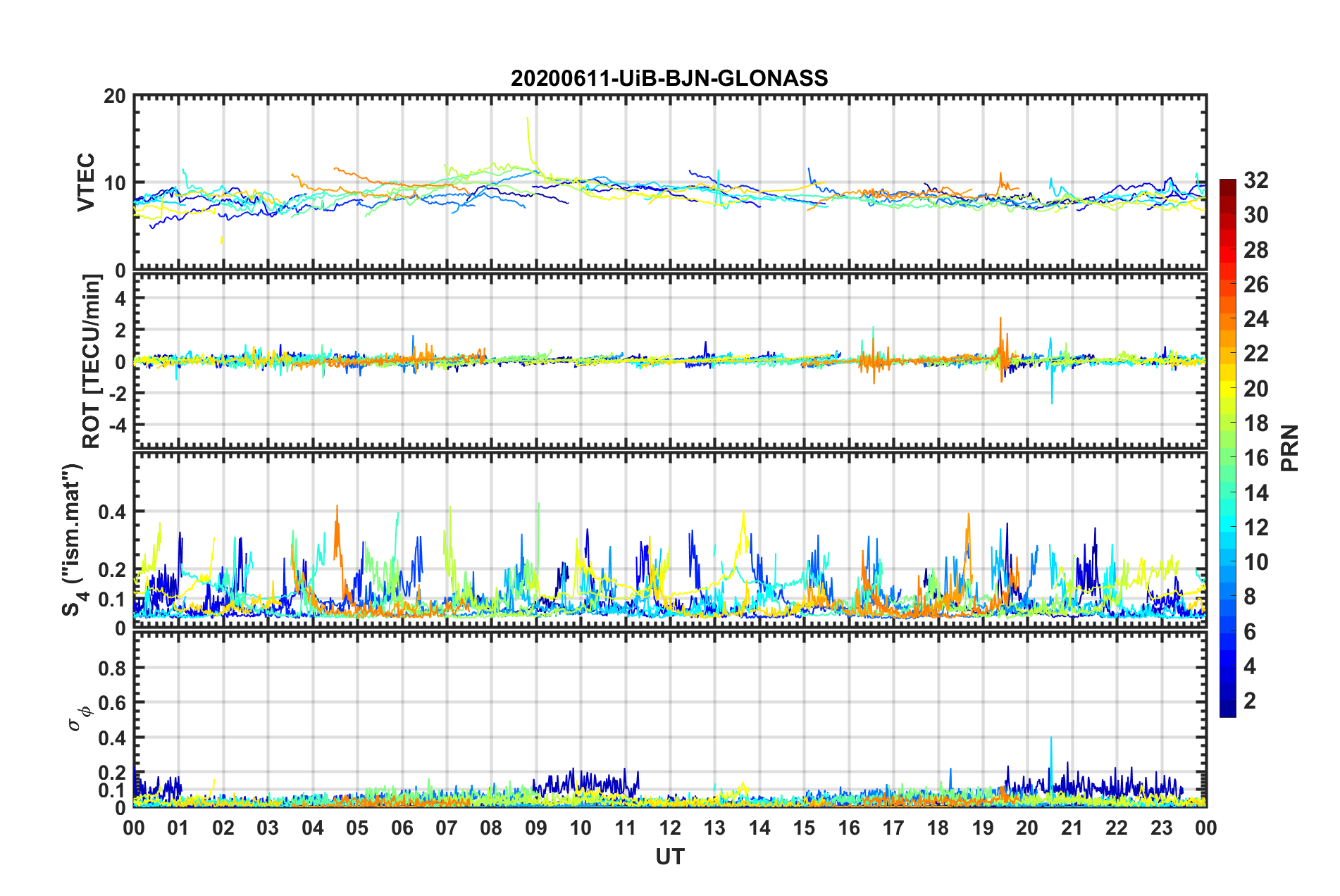
Task: Pick the colorbar tick value 8
Action: pos(1250,597)
